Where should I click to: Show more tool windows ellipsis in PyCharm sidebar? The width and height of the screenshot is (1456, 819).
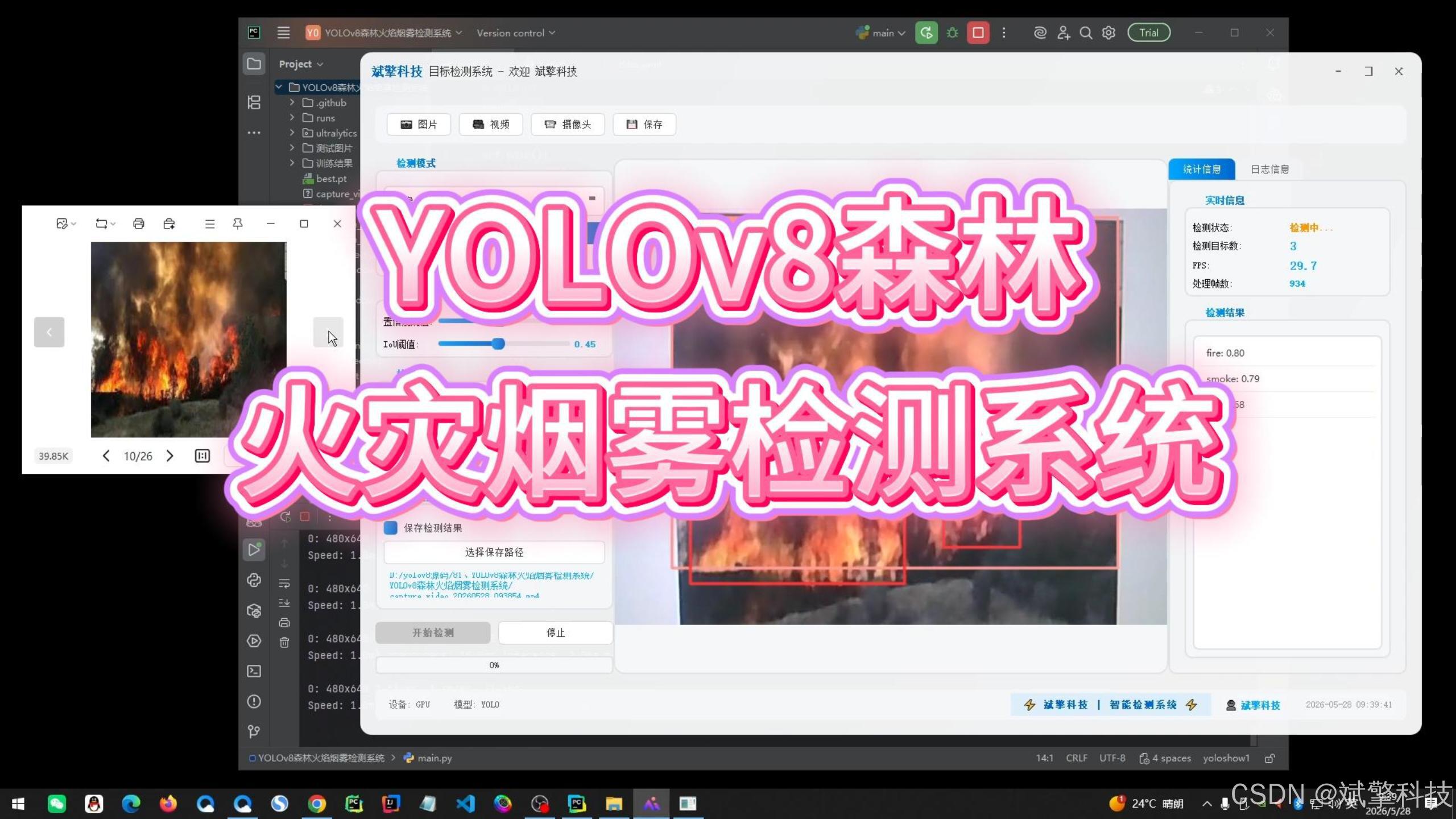[x=254, y=133]
